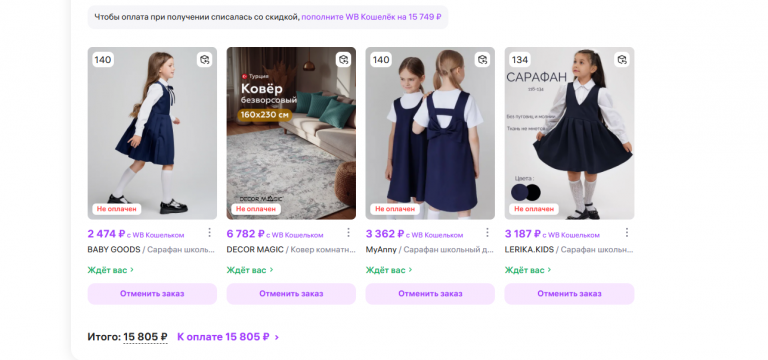Screen dimensions: 768x360
Task: Expand 'Ждёт вас' status under MyAnny
Action: click(x=389, y=270)
